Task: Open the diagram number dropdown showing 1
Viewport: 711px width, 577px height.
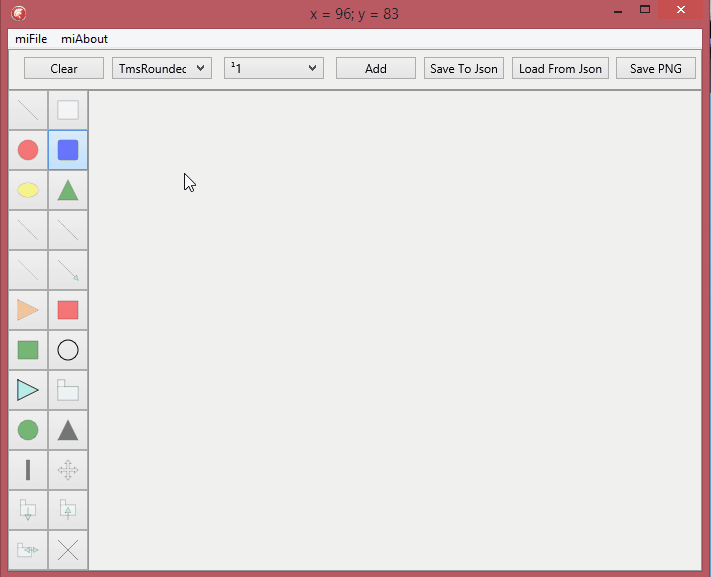Action: click(274, 68)
